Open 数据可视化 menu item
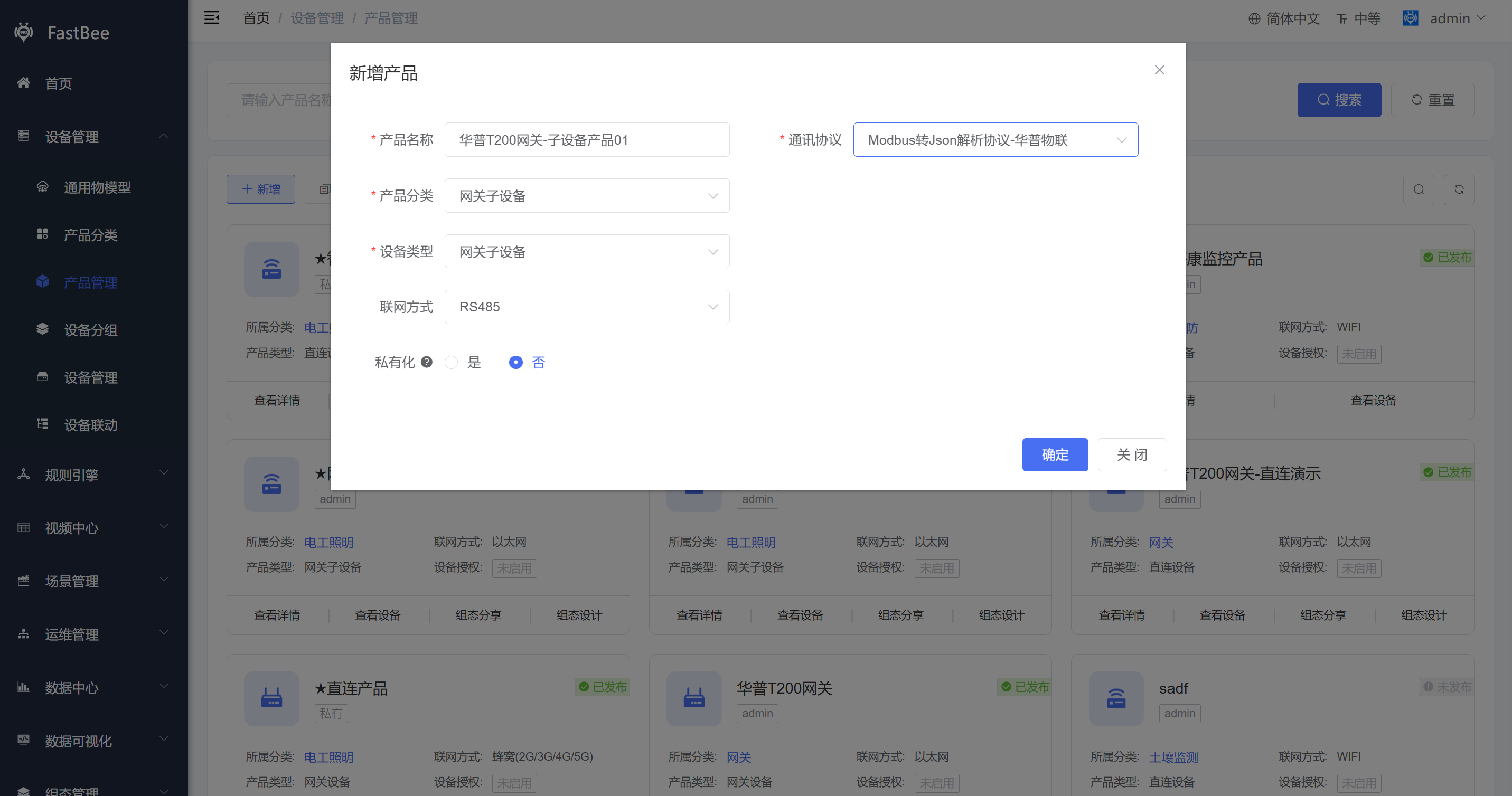The image size is (1512, 796). click(94, 740)
